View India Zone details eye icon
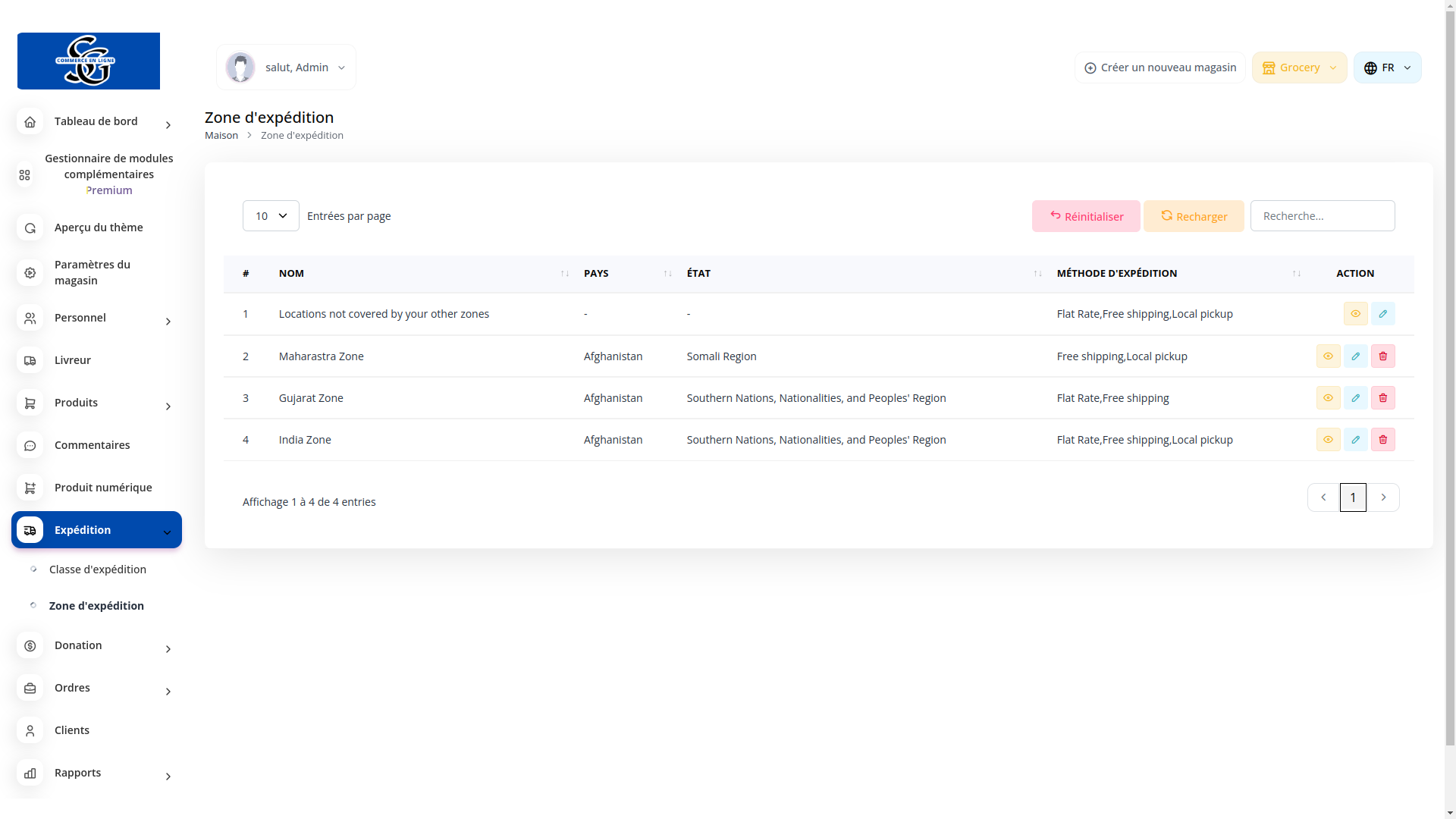Screen dimensions: 1456x819 1328,440
